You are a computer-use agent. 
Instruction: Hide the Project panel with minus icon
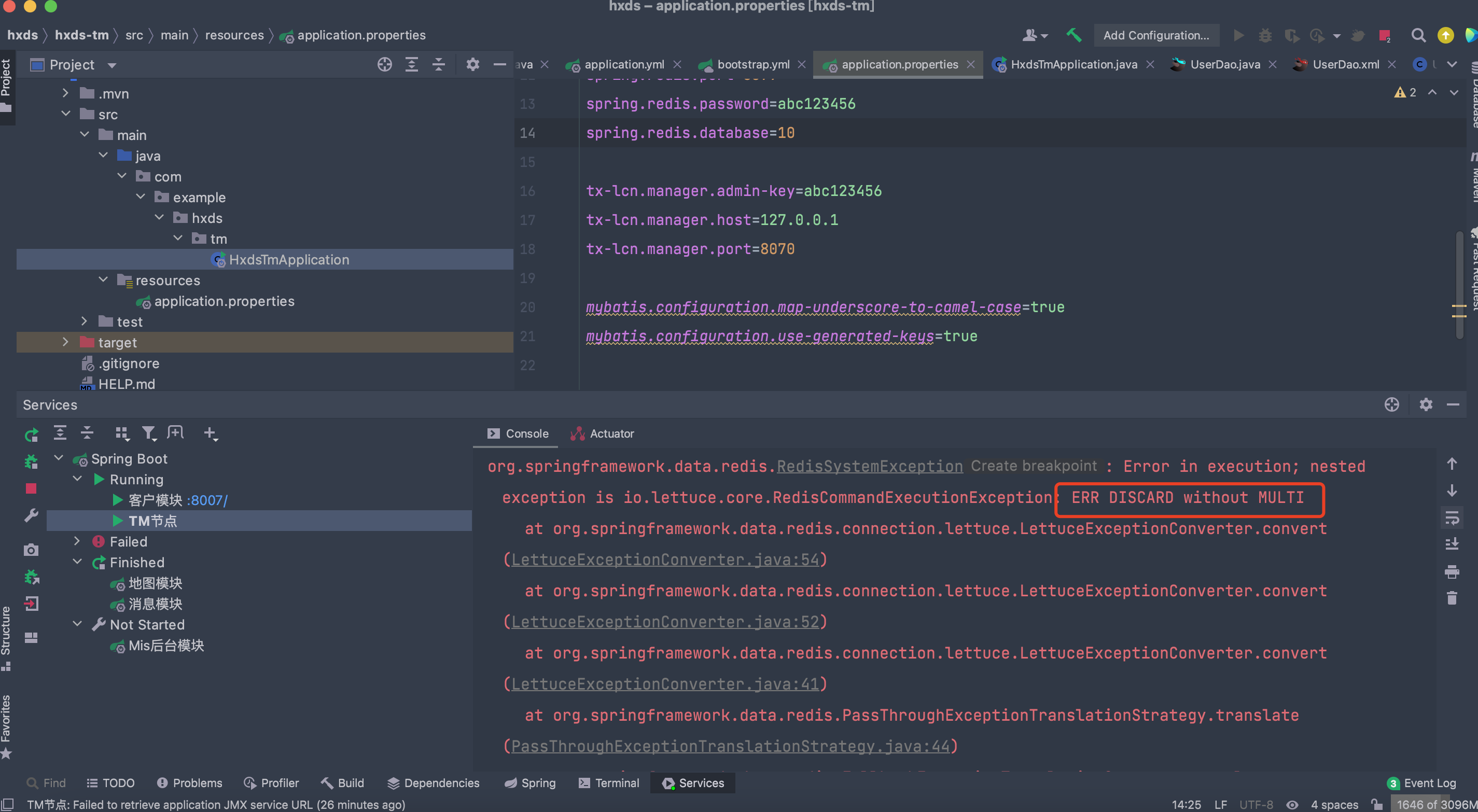click(x=499, y=64)
